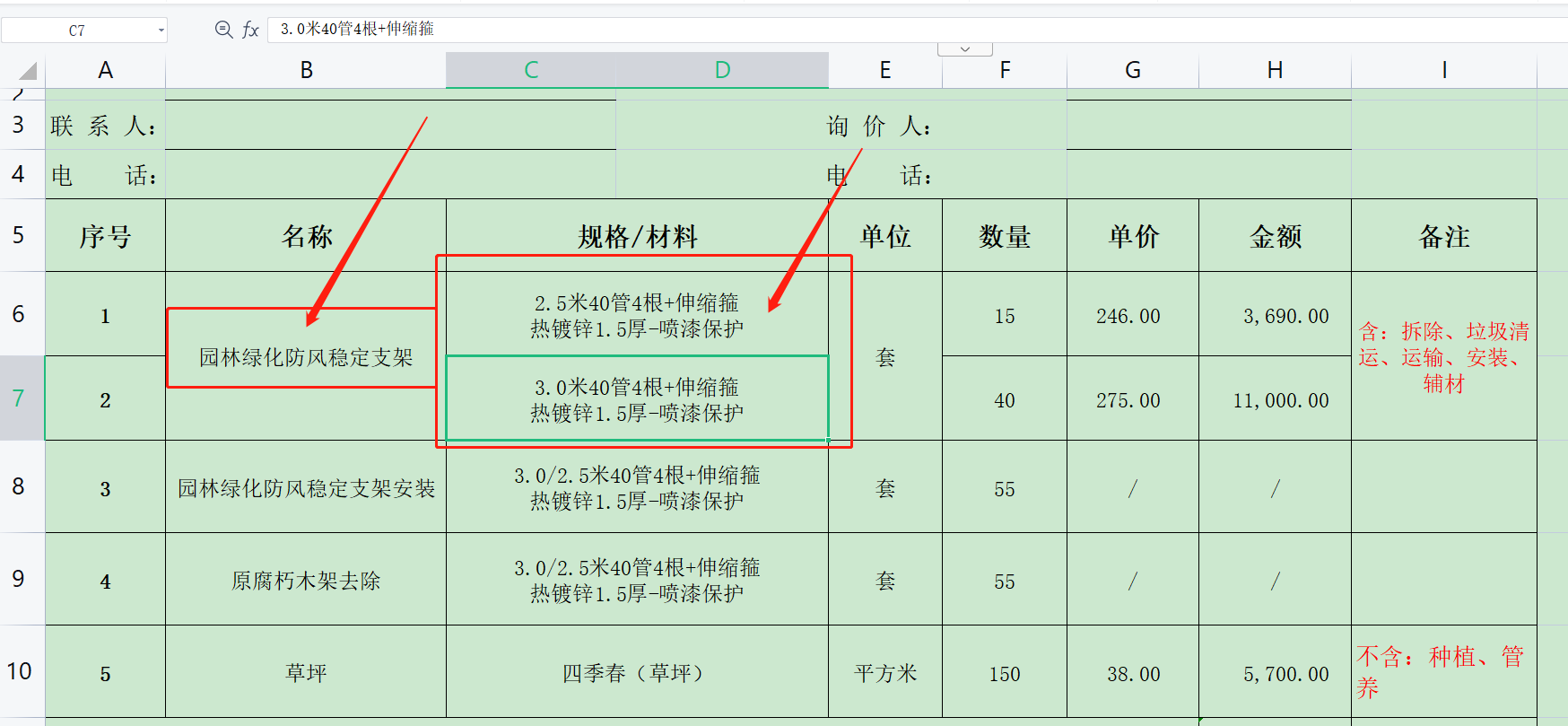Select unit price cell 38.00

pos(1133,672)
